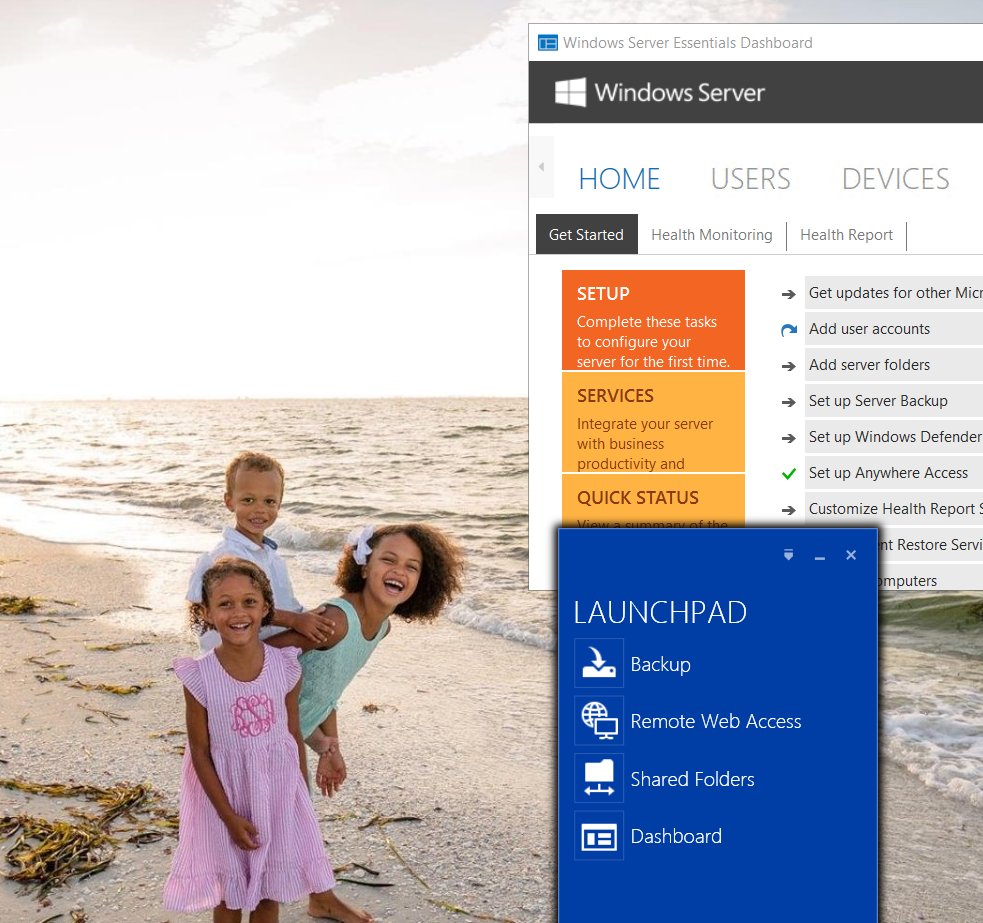Open the Set up Windows Defender task
The height and width of the screenshot is (923, 983).
tap(894, 436)
